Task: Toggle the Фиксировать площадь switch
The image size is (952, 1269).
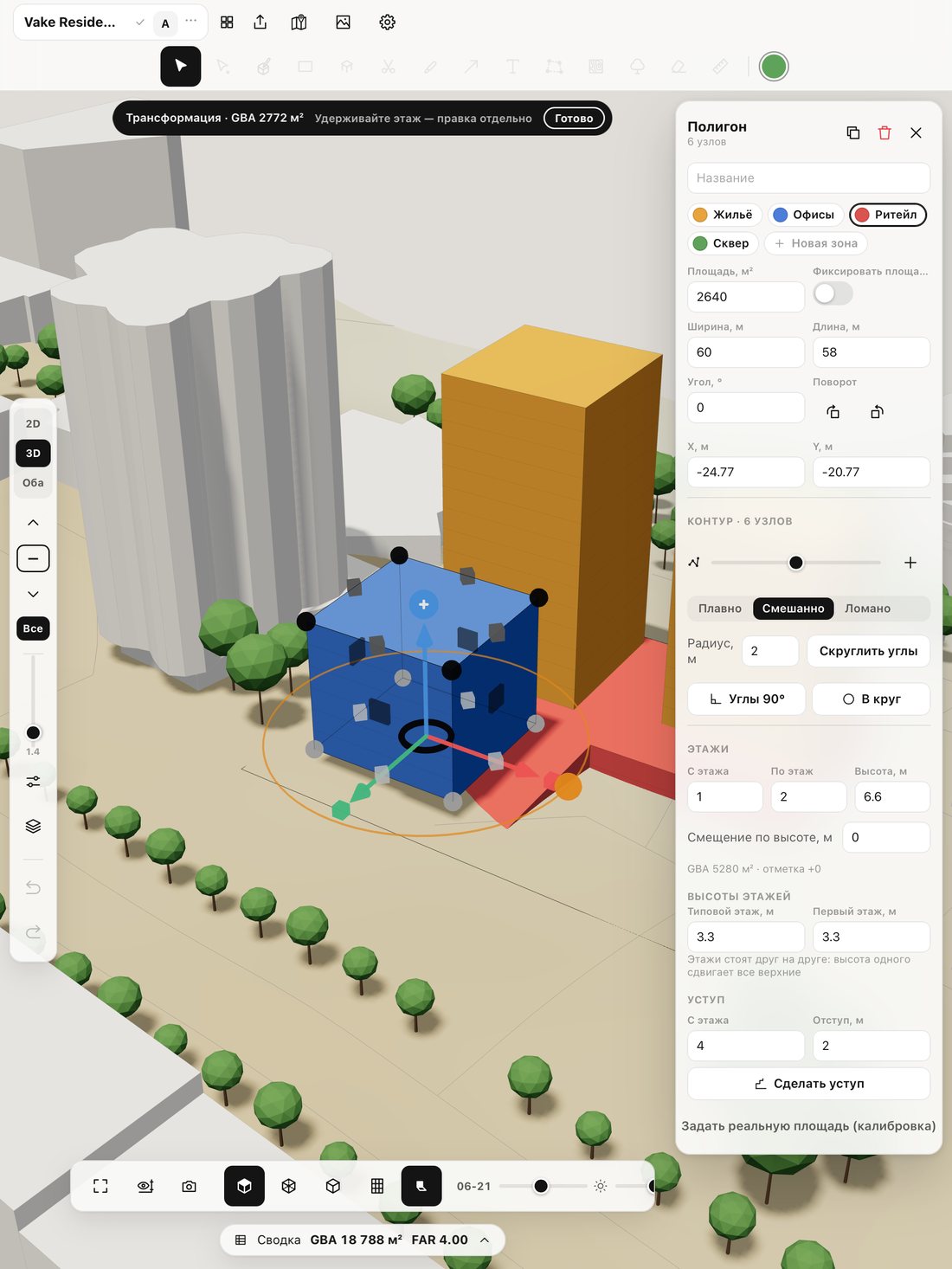Action: tap(833, 294)
